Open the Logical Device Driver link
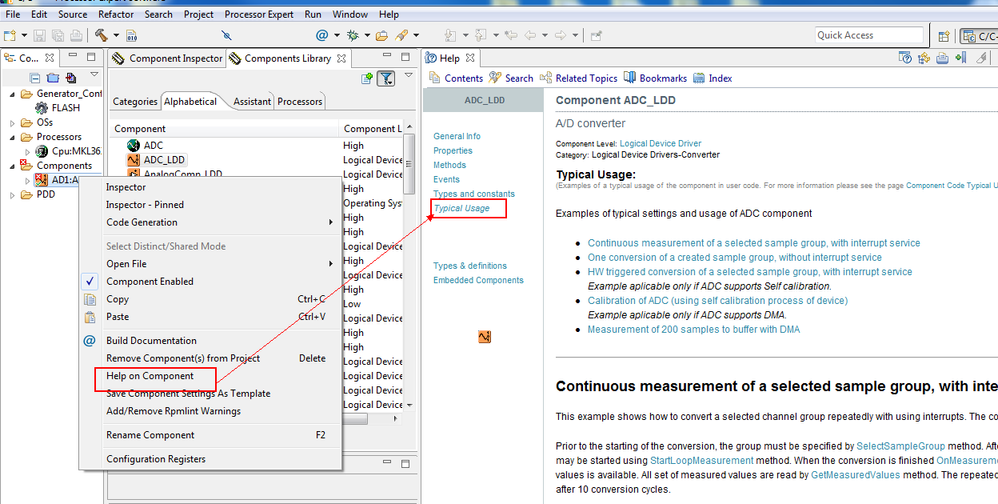Screen dimensions: 998x504 tap(660, 144)
